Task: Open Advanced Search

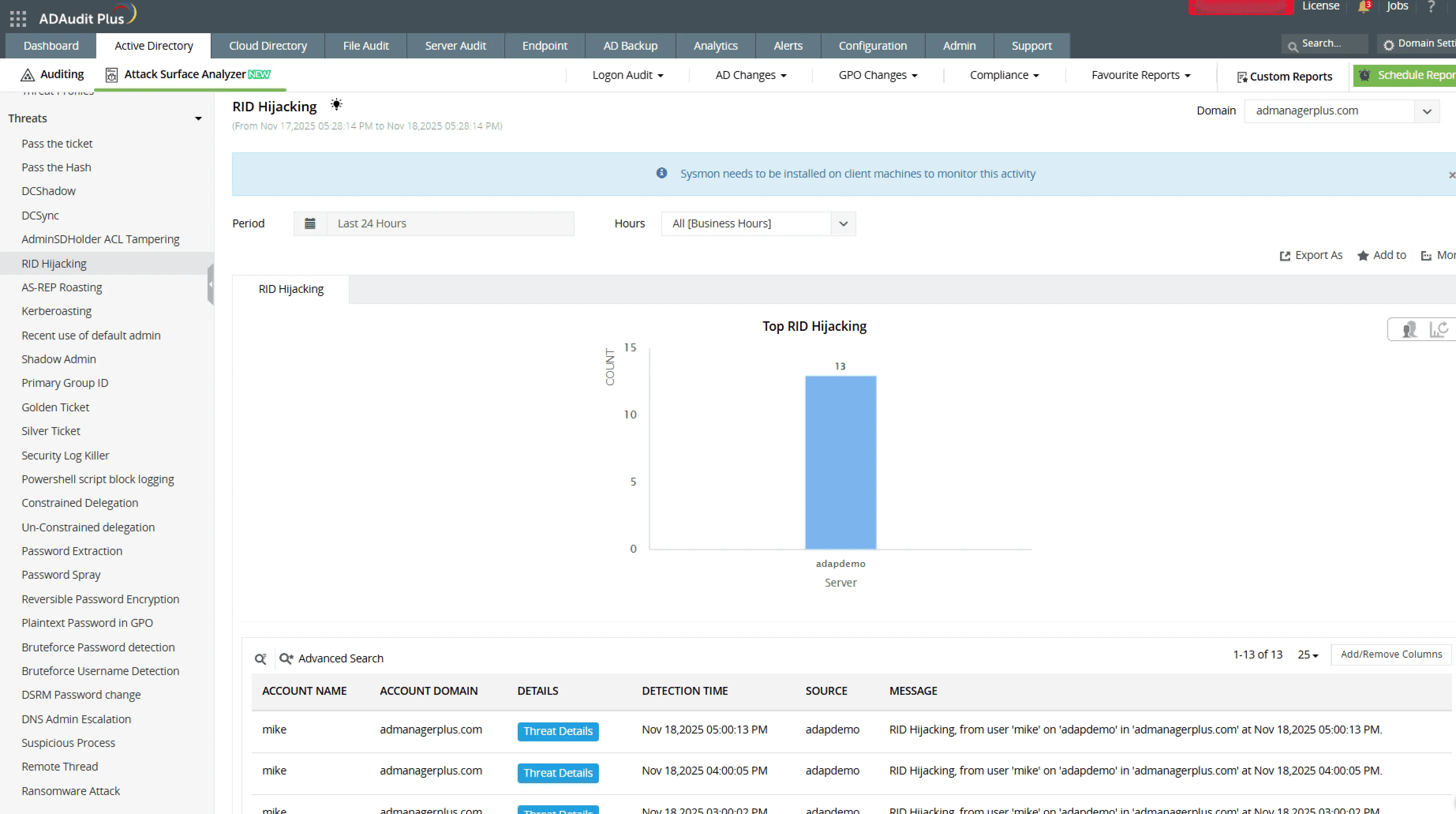Action: pos(331,658)
